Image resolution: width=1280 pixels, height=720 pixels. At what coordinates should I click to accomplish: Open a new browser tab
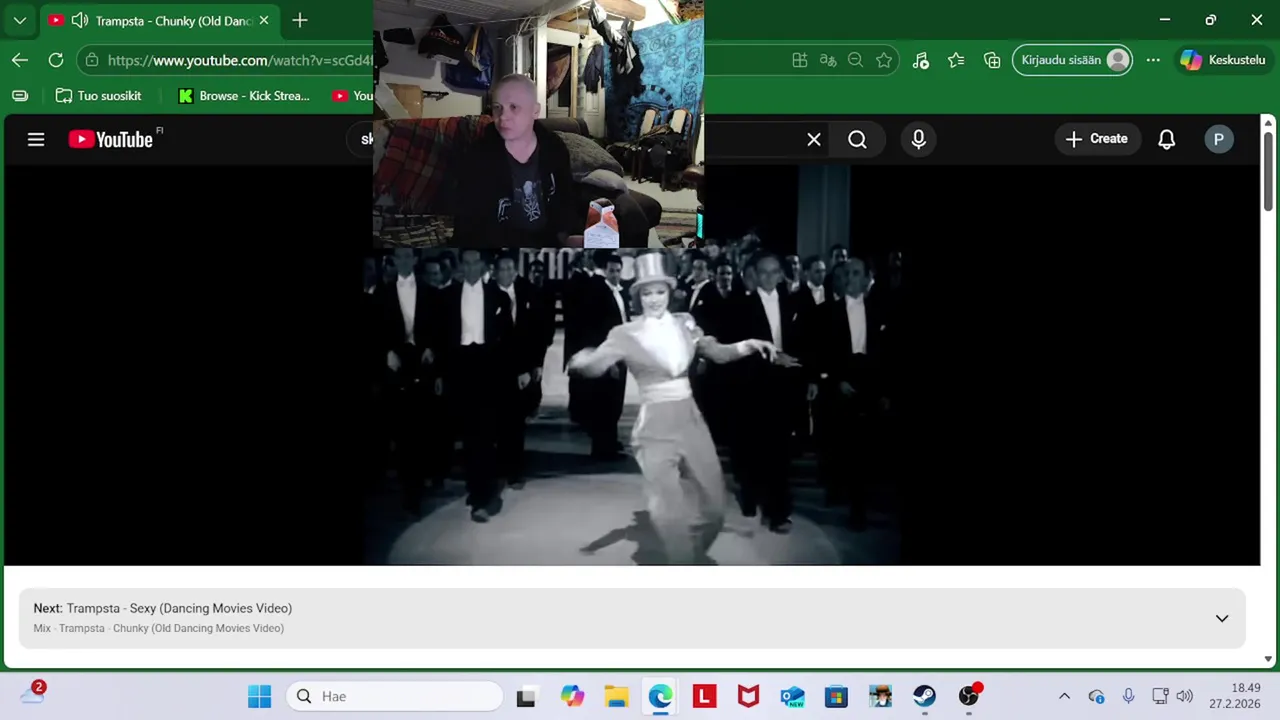(300, 20)
